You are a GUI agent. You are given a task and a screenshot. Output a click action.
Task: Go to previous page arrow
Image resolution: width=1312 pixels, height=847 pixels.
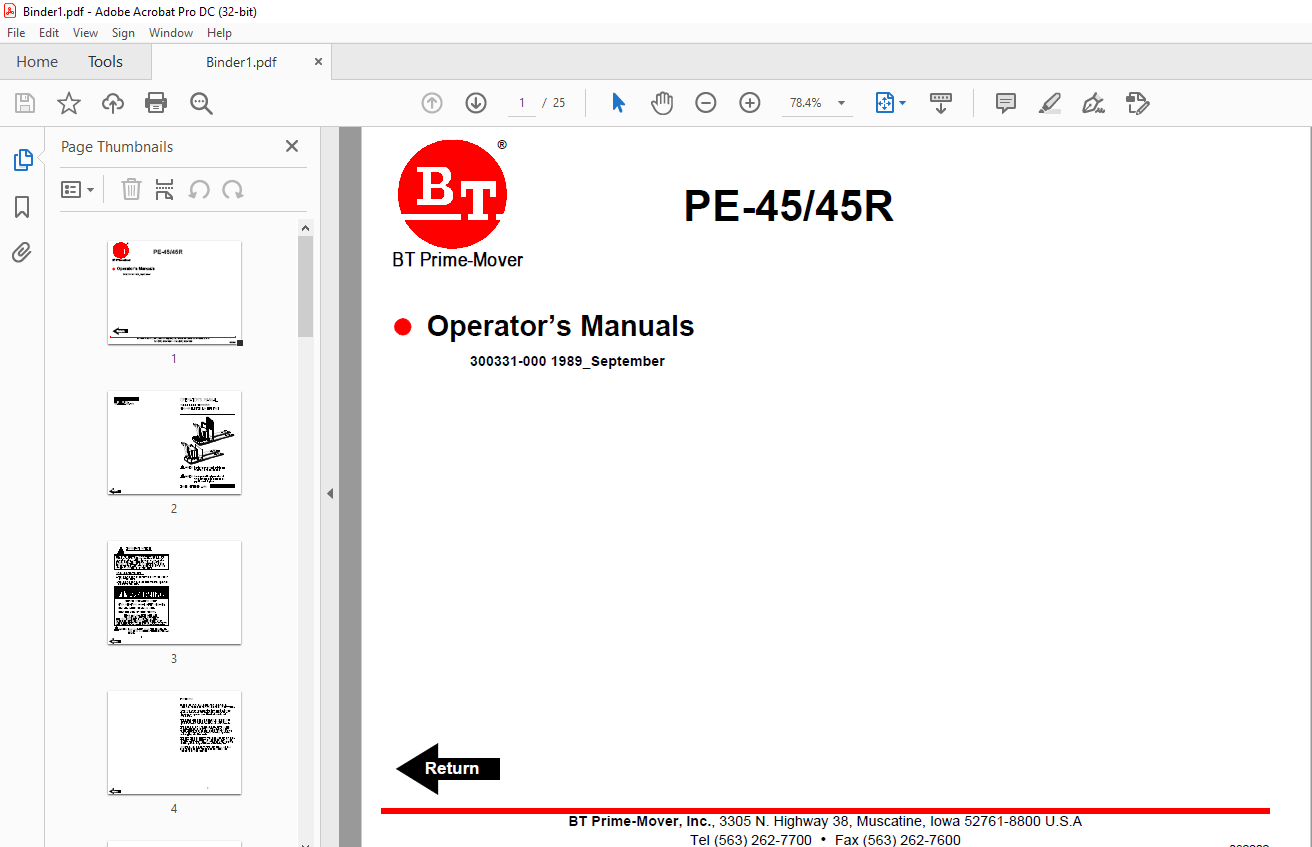click(432, 103)
